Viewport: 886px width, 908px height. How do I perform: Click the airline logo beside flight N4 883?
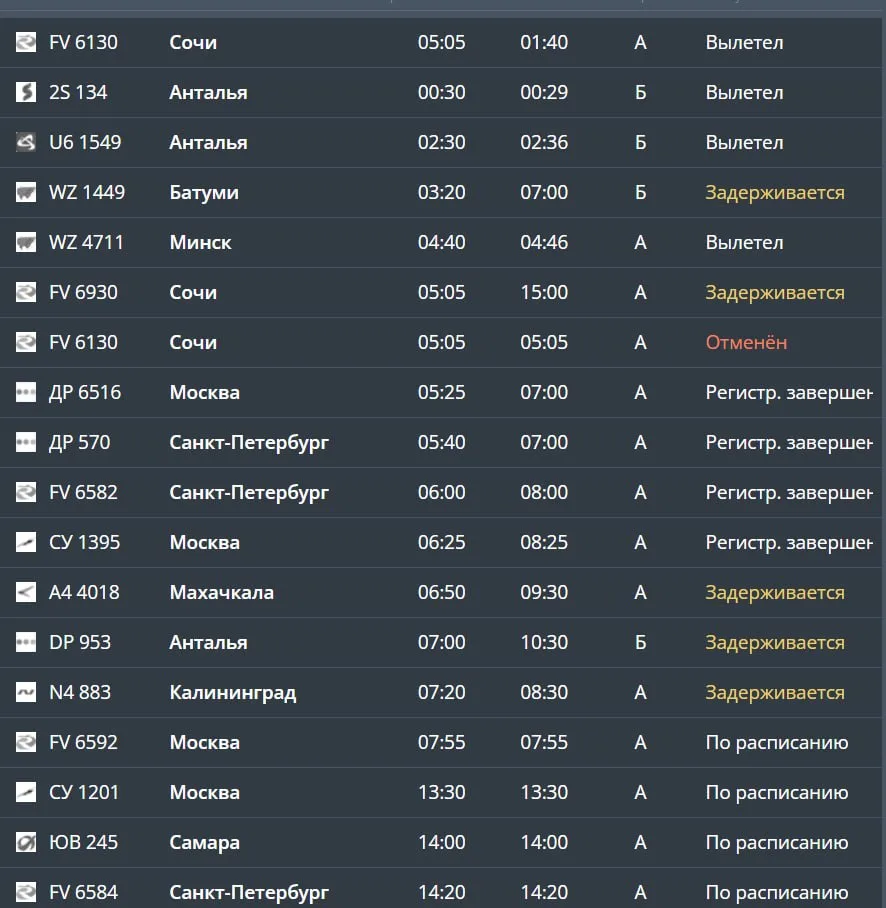25,692
